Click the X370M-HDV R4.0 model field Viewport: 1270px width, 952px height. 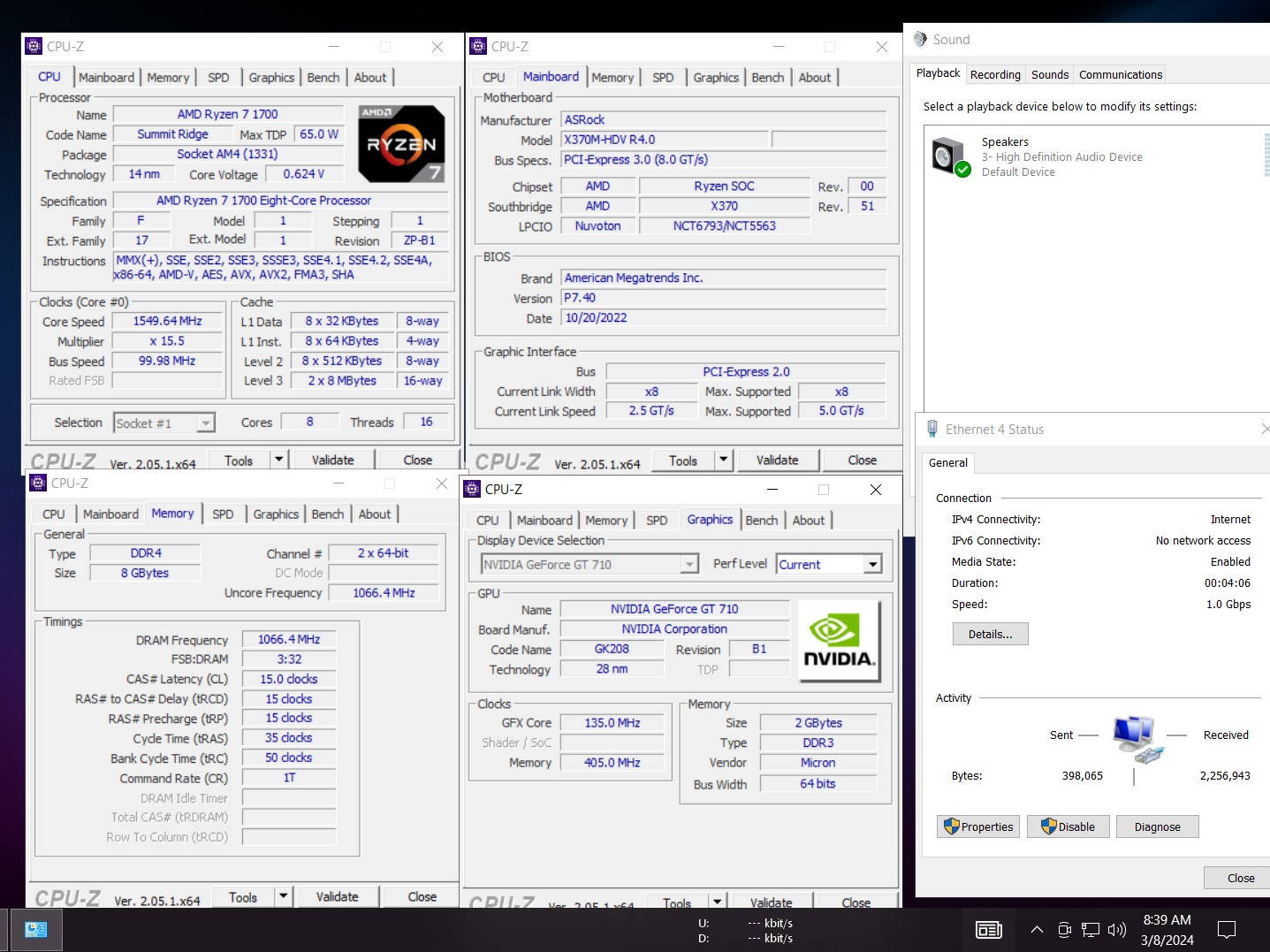point(665,140)
